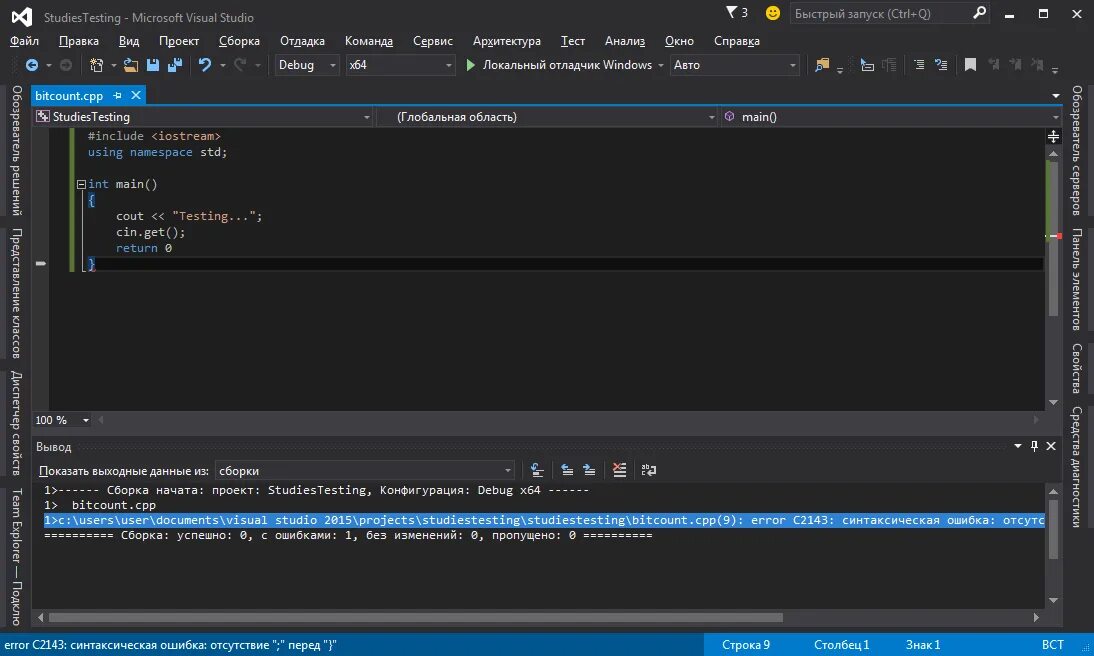1094x656 pixels.
Task: Open the Debug configuration dropdown
Action: 308,65
